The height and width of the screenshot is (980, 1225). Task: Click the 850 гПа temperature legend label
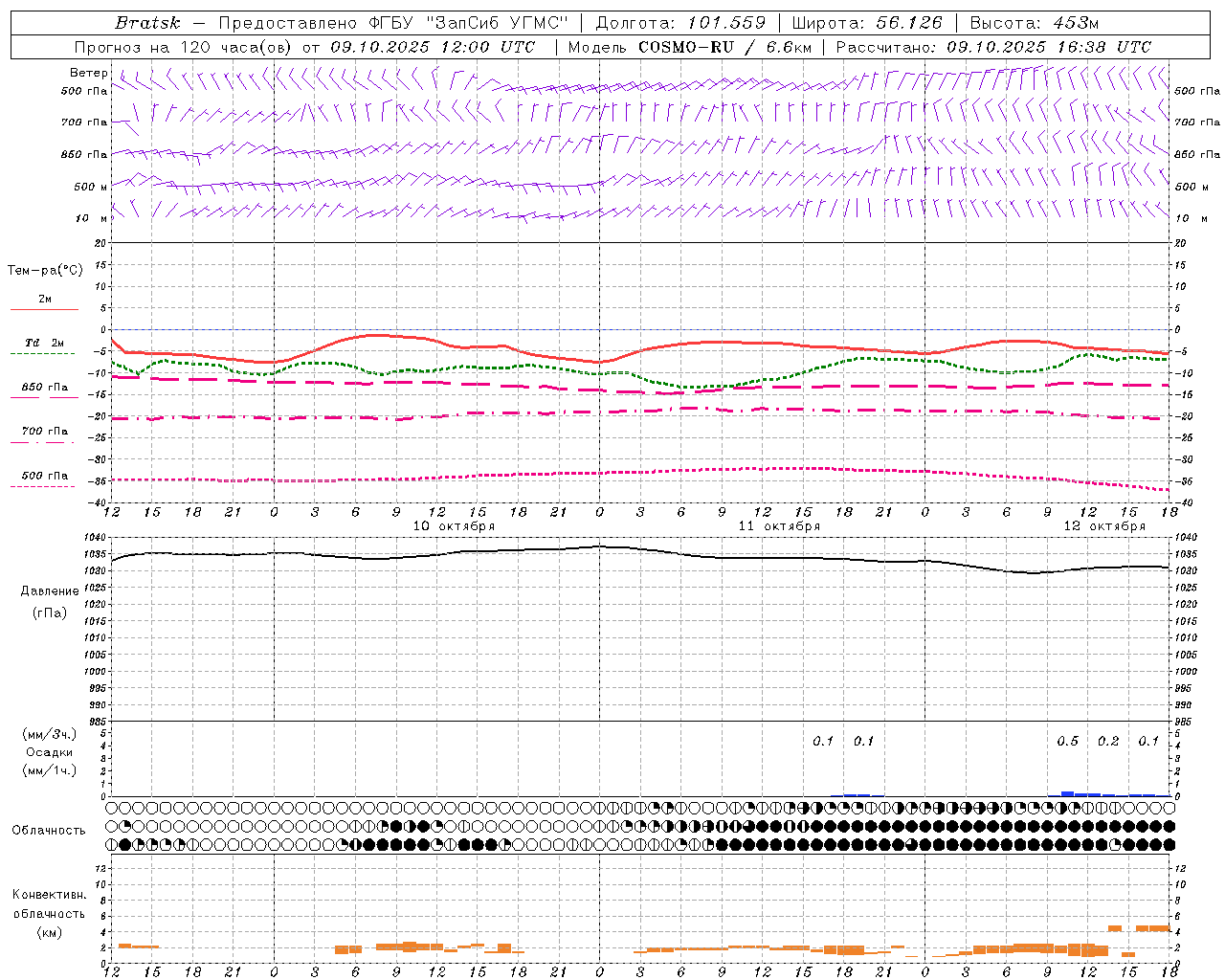tap(44, 388)
